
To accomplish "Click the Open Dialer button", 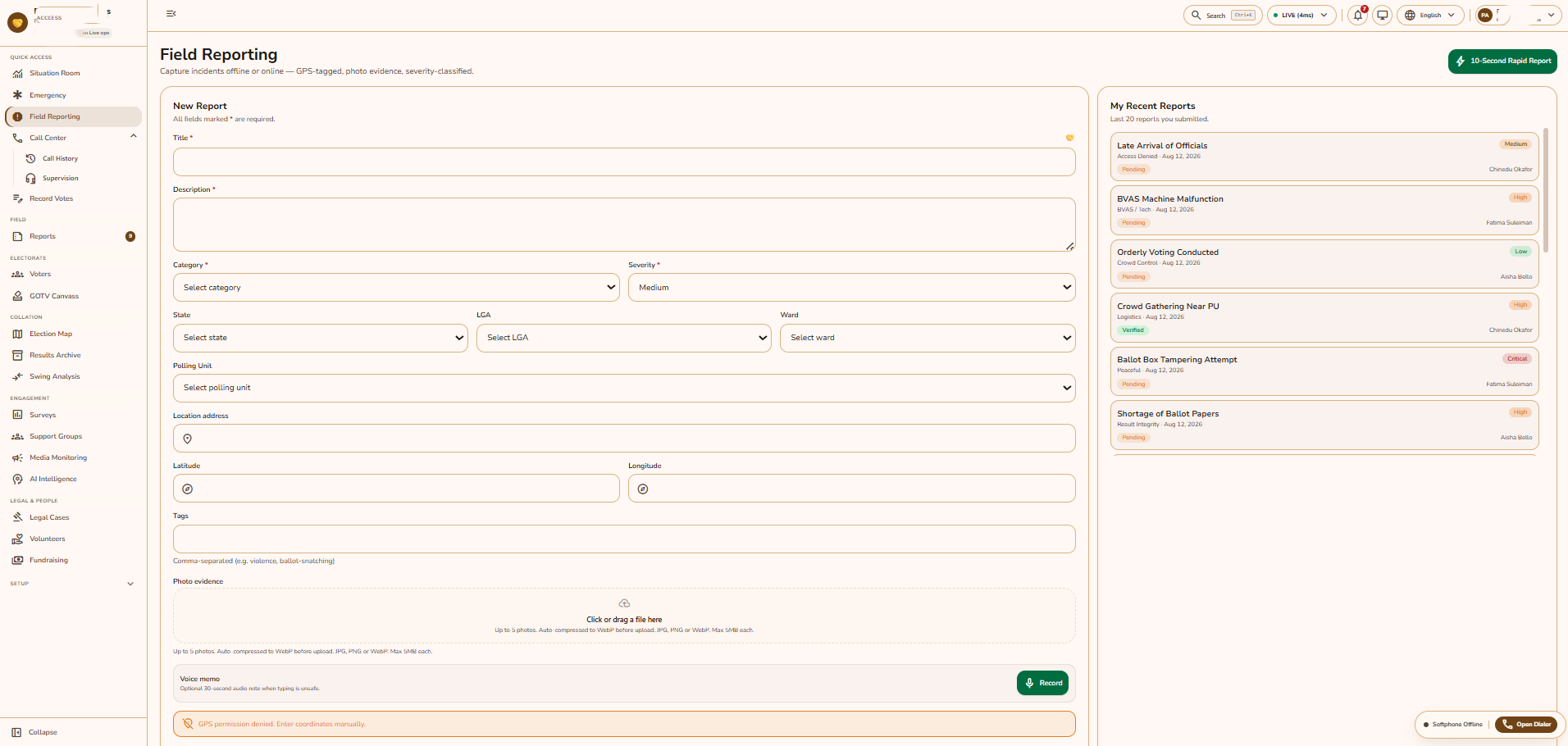I will coord(1526,725).
